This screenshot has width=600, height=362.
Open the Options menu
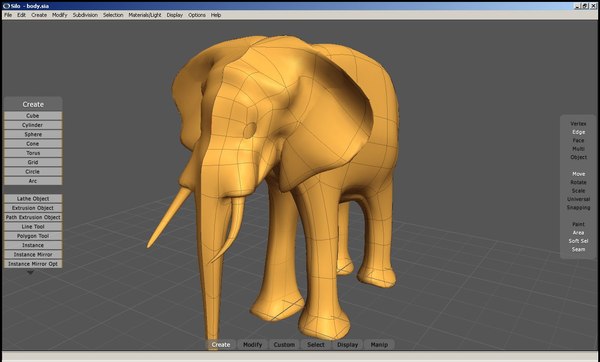point(197,15)
